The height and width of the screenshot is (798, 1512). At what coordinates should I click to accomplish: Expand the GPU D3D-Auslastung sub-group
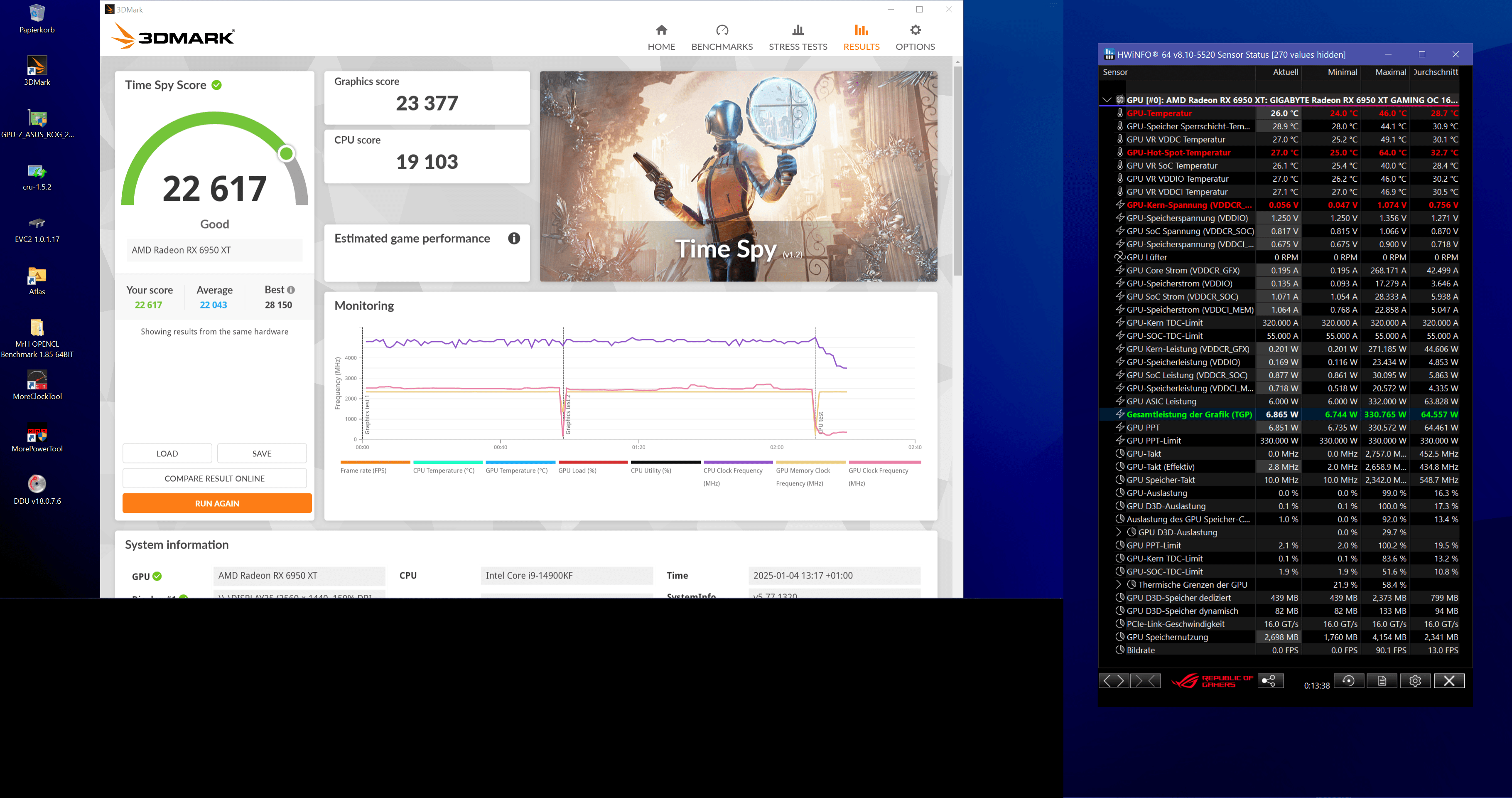(x=1118, y=532)
